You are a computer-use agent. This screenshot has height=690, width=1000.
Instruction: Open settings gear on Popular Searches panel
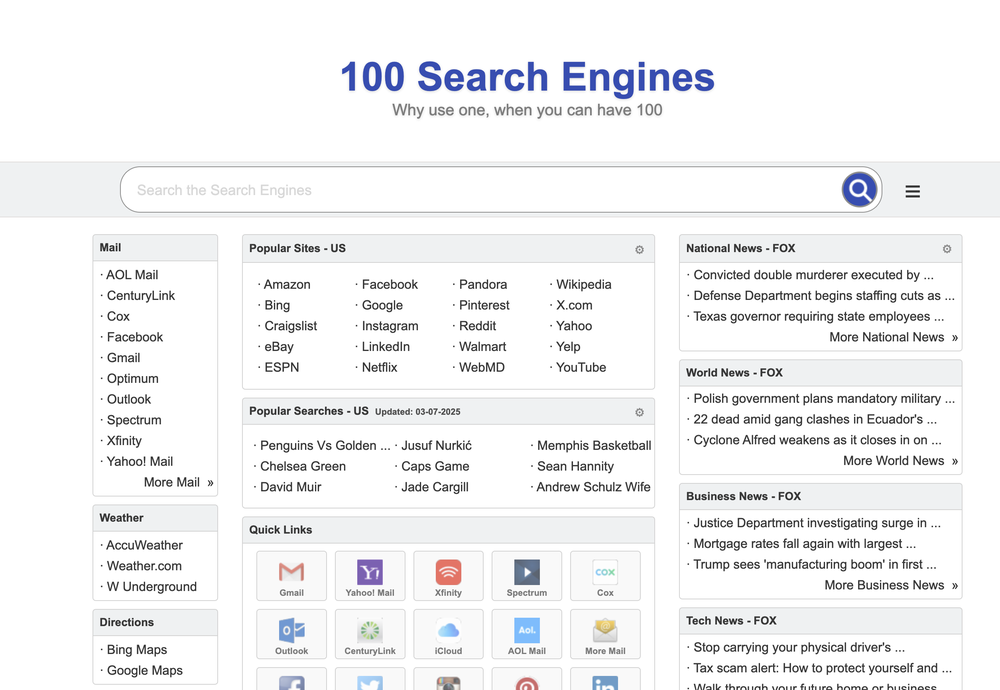point(639,412)
